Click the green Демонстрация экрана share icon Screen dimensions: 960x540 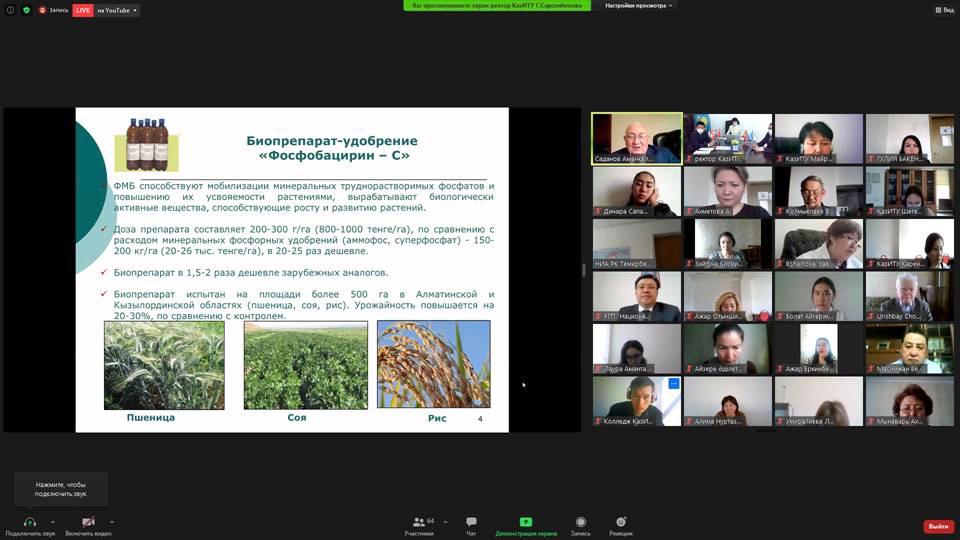pyautogui.click(x=526, y=523)
